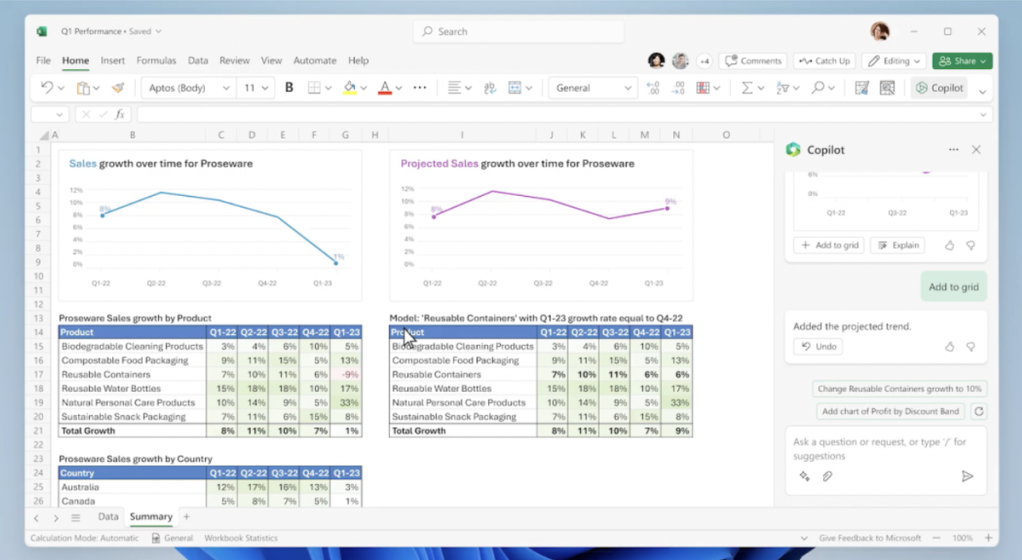
Task: Open the Data ribbon tab
Action: pyautogui.click(x=197, y=60)
